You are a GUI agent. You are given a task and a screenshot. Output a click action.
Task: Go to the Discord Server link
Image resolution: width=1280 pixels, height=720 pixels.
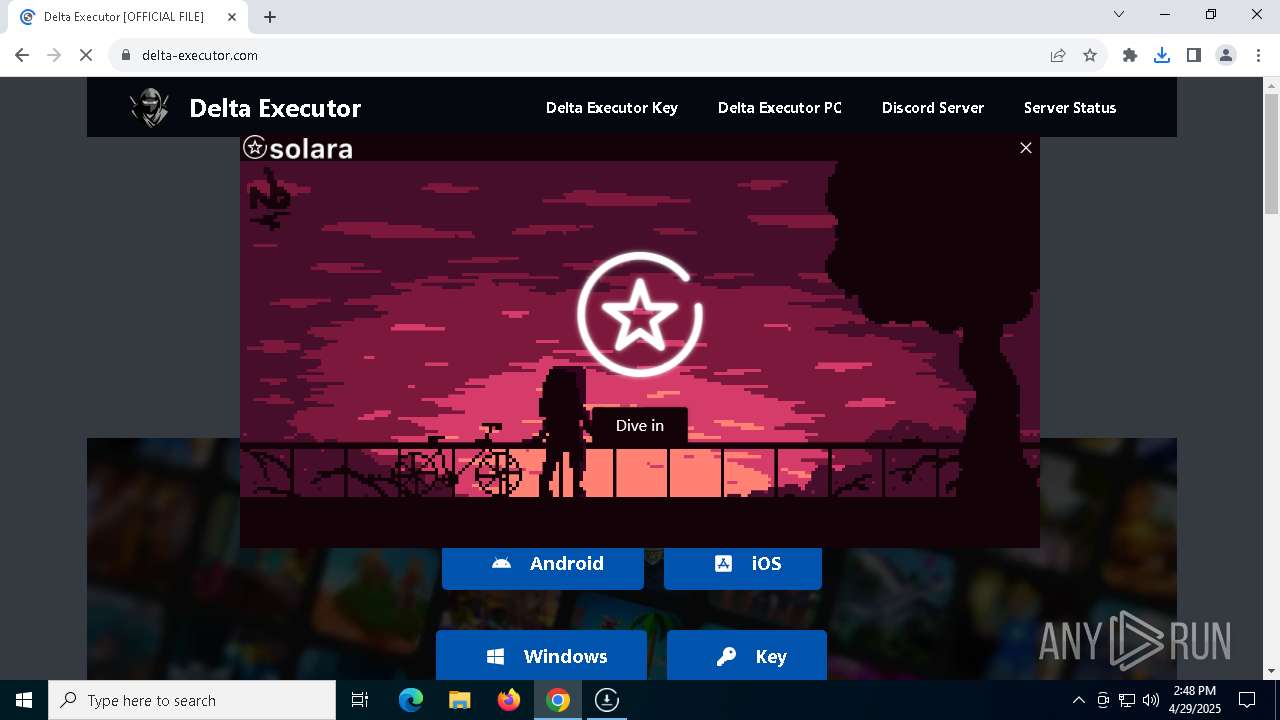tap(933, 108)
